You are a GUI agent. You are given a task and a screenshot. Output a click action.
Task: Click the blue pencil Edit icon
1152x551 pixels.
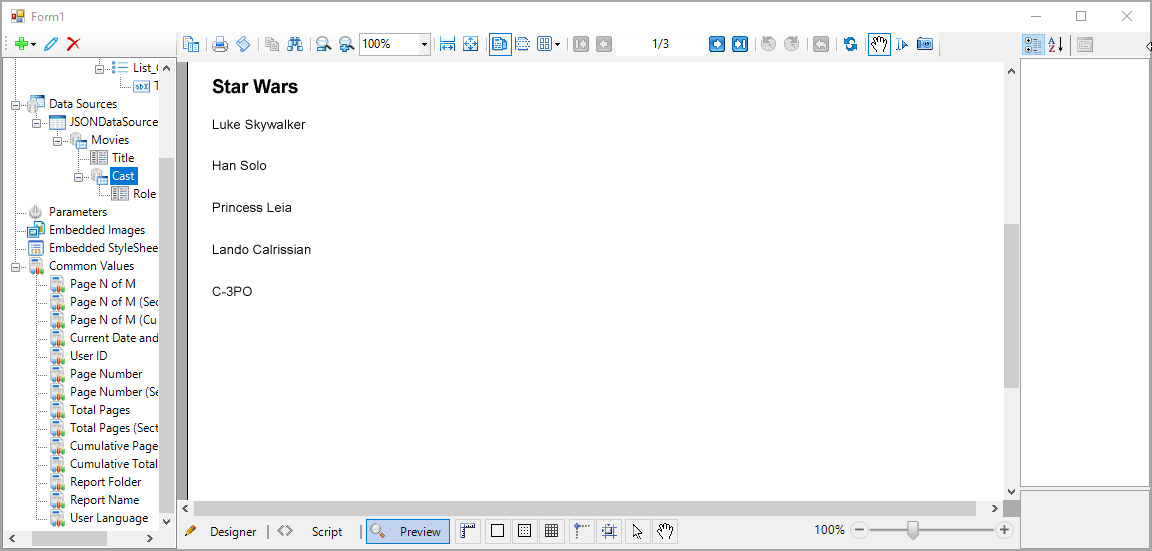pyautogui.click(x=51, y=44)
